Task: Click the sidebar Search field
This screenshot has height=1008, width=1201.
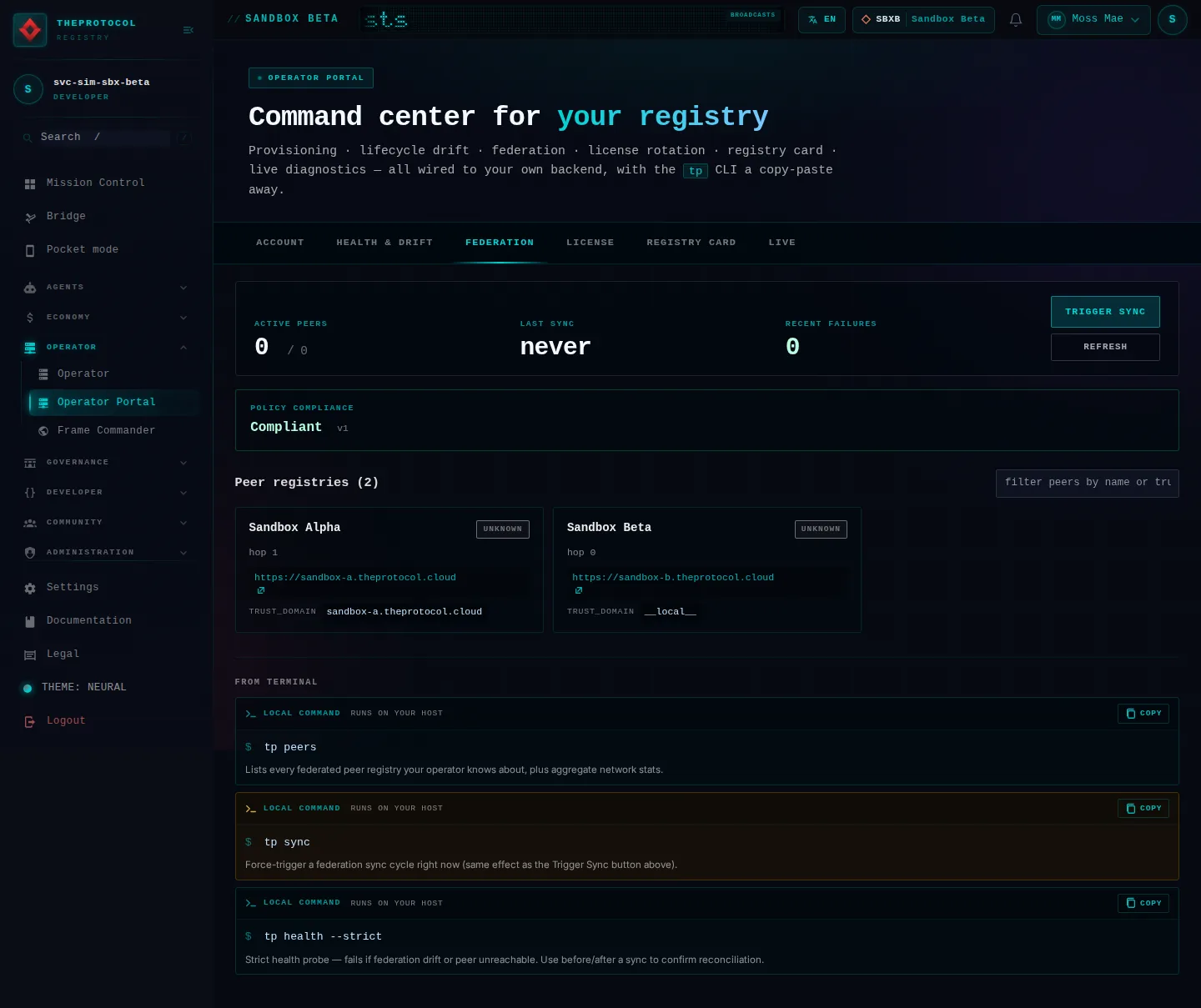Action: [104, 138]
